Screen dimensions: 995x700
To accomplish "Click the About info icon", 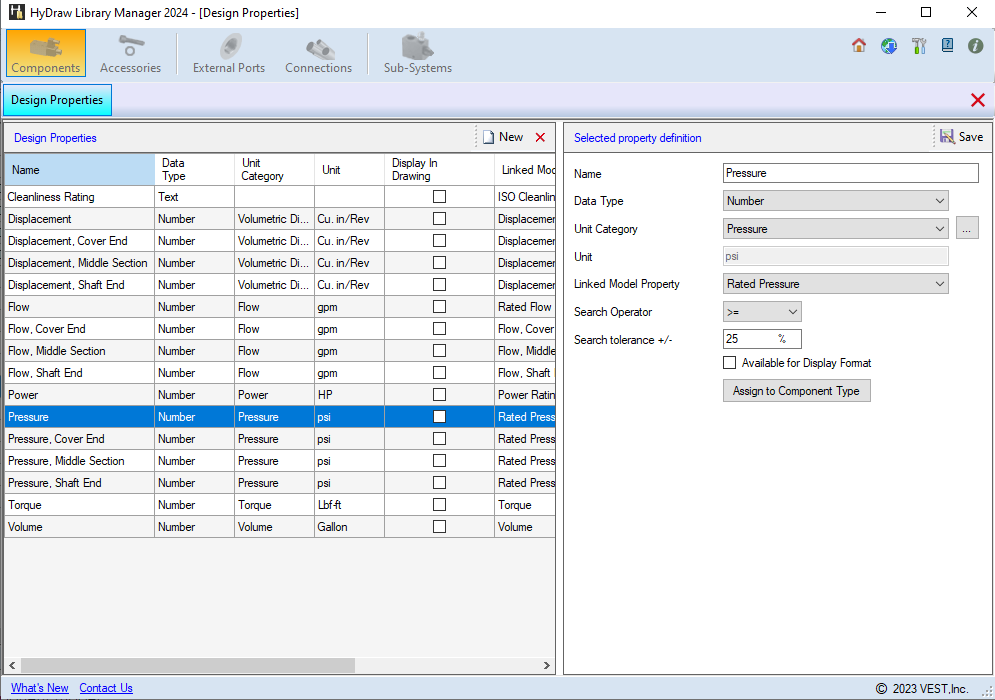I will [975, 46].
